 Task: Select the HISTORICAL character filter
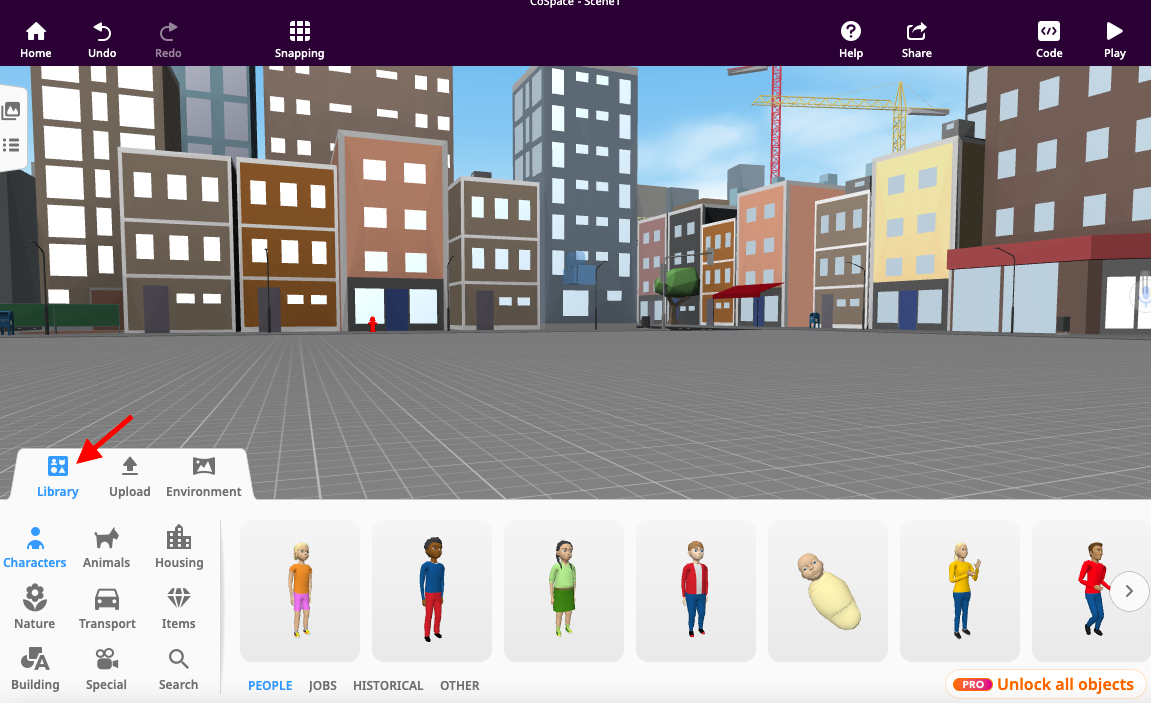(x=388, y=685)
